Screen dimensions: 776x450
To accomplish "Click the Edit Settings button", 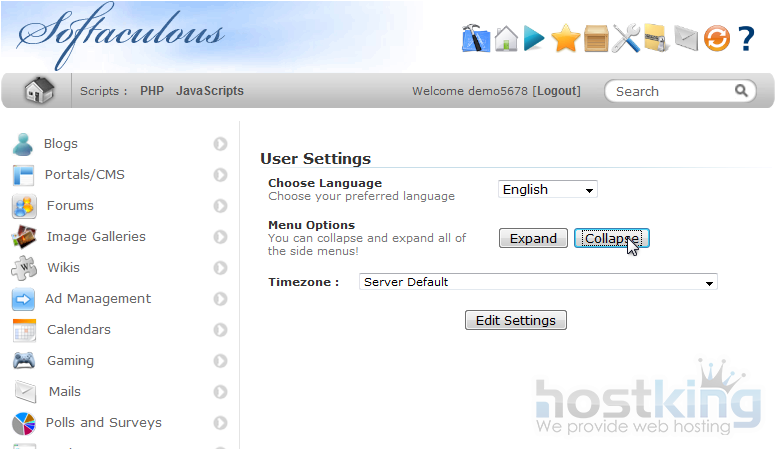I will tap(516, 320).
